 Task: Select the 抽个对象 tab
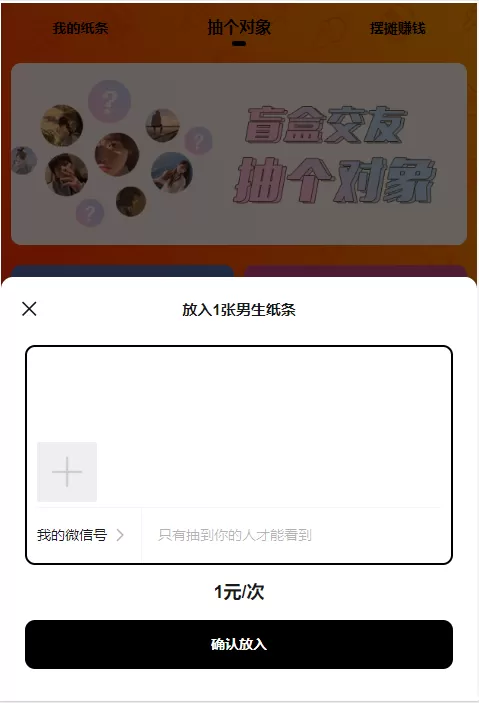pyautogui.click(x=239, y=28)
